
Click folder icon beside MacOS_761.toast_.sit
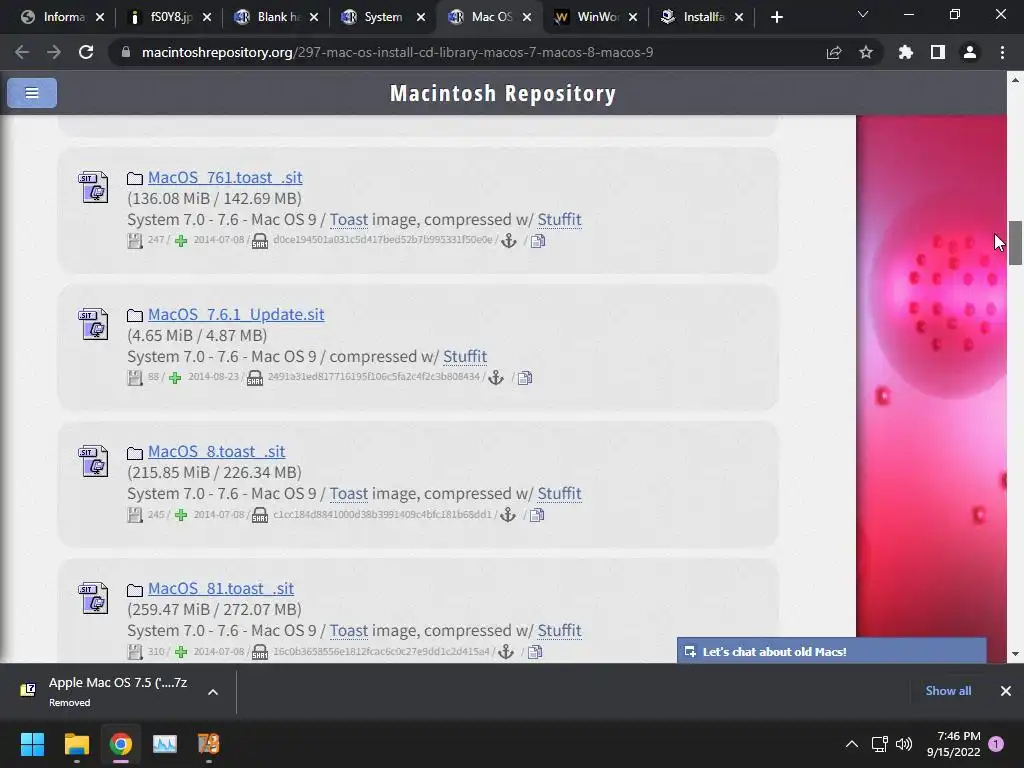click(x=135, y=178)
